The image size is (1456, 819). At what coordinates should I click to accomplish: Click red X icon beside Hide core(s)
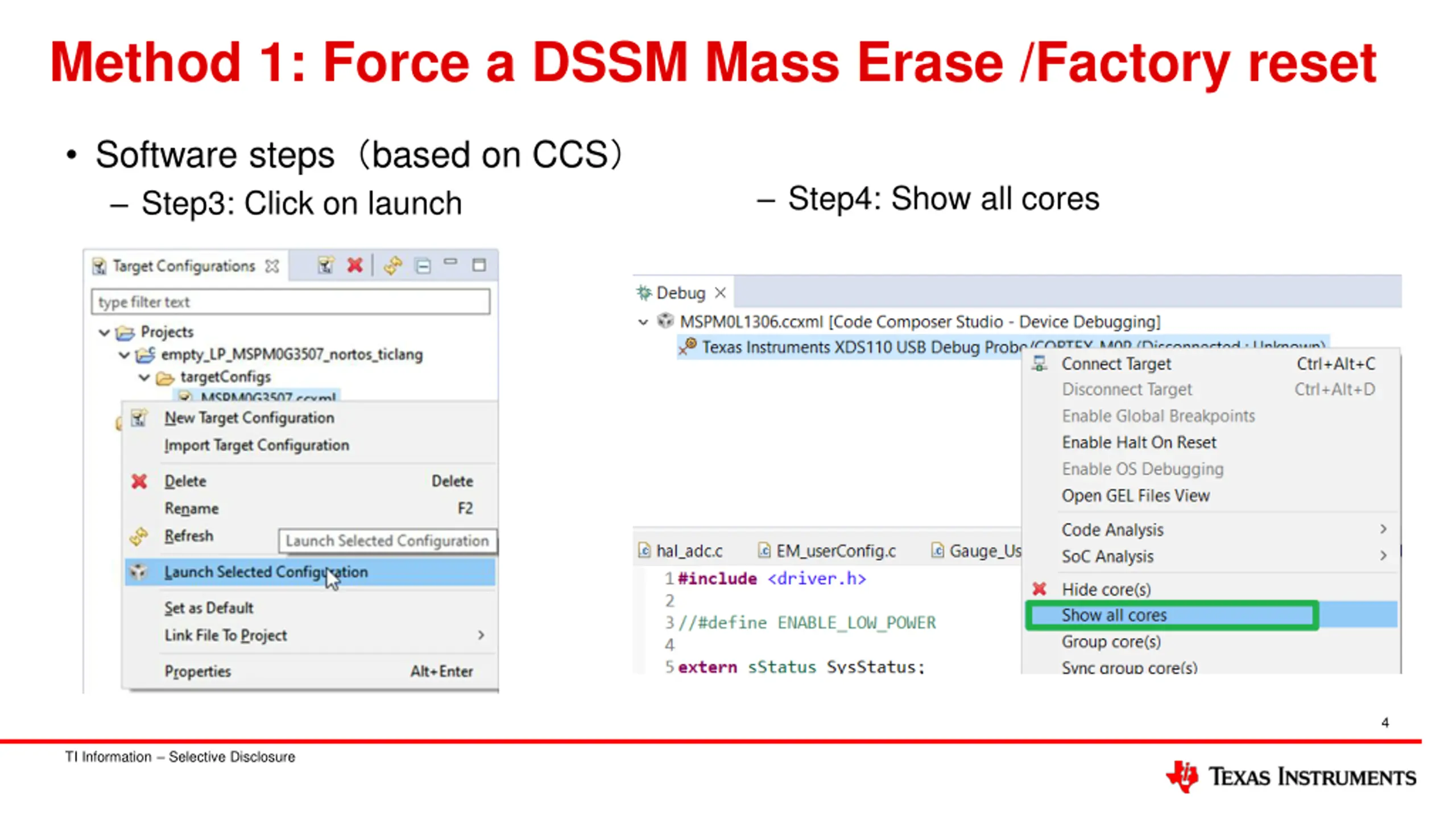[1040, 589]
